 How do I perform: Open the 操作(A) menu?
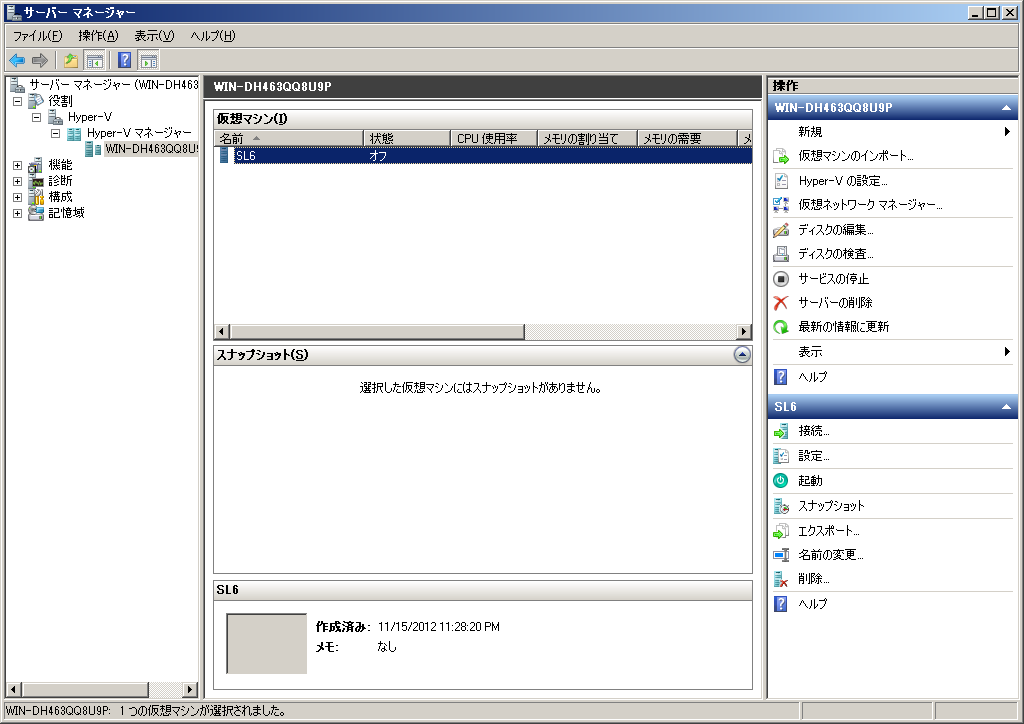[98, 36]
